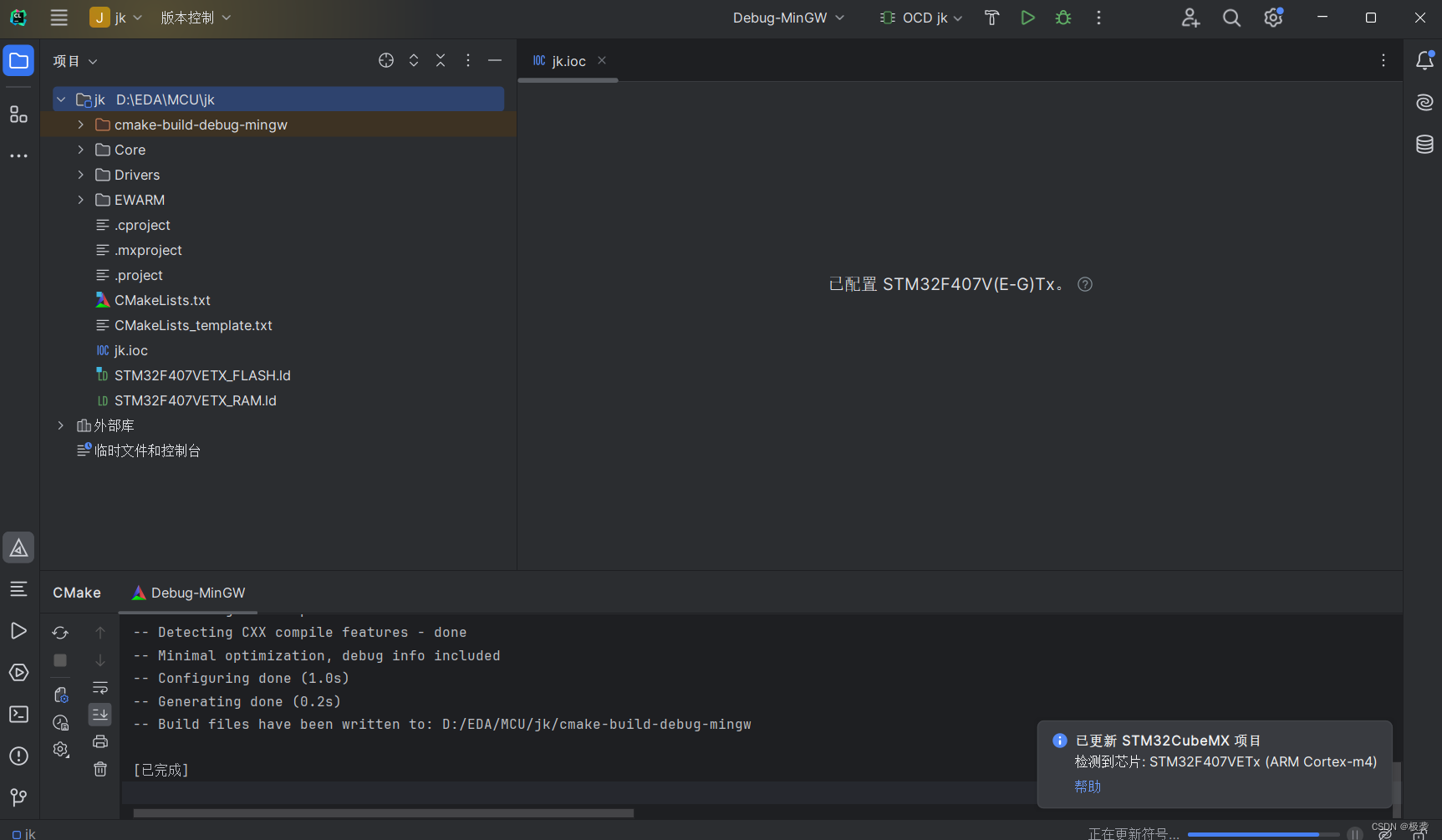Image resolution: width=1442 pixels, height=840 pixels.
Task: Open the main hamburger menu
Action: (x=59, y=18)
